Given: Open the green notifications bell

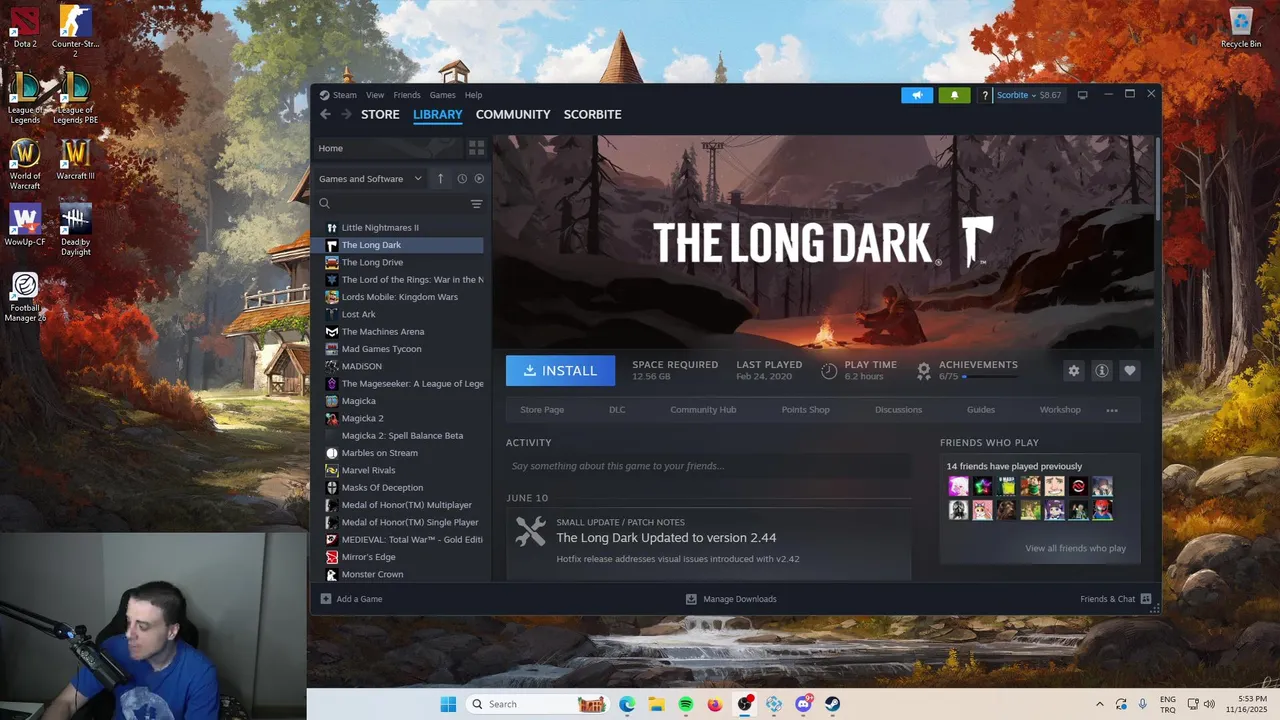Looking at the screenshot, I should (954, 95).
